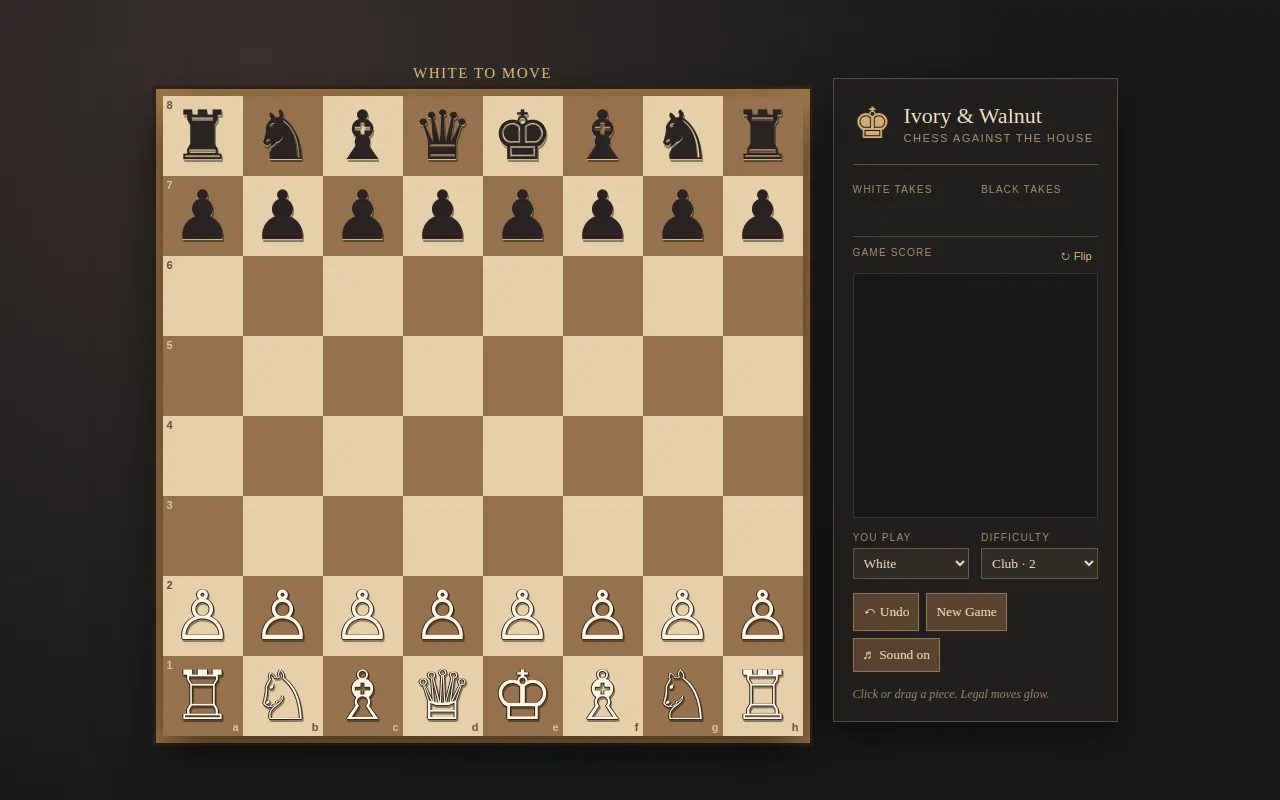
Task: Select the white bishop on f1
Action: point(603,696)
